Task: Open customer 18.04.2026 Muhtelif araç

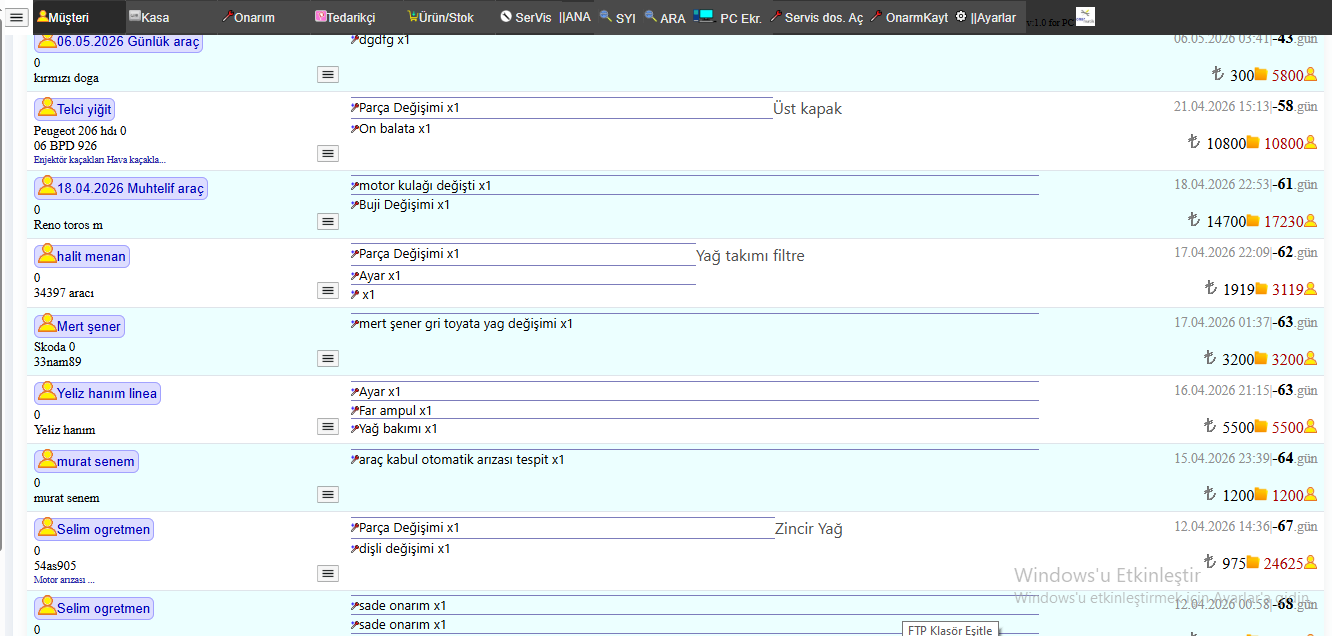Action: (120, 188)
